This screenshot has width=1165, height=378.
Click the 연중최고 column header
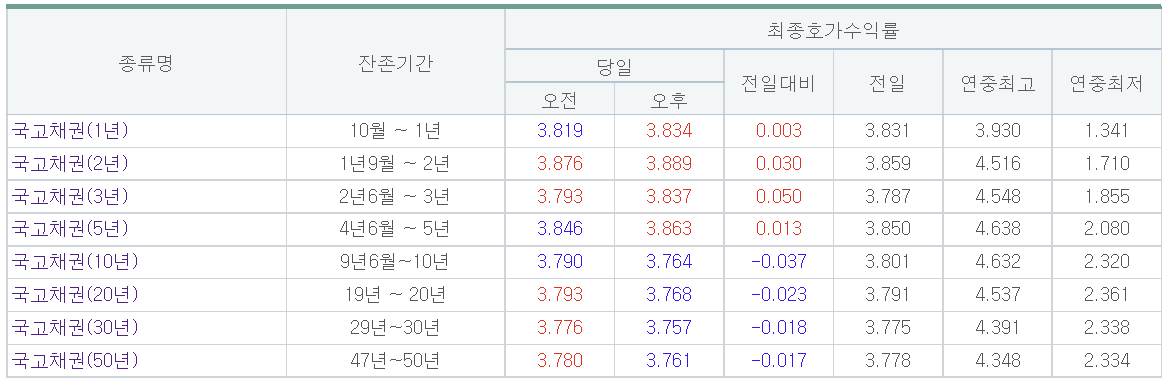[997, 82]
